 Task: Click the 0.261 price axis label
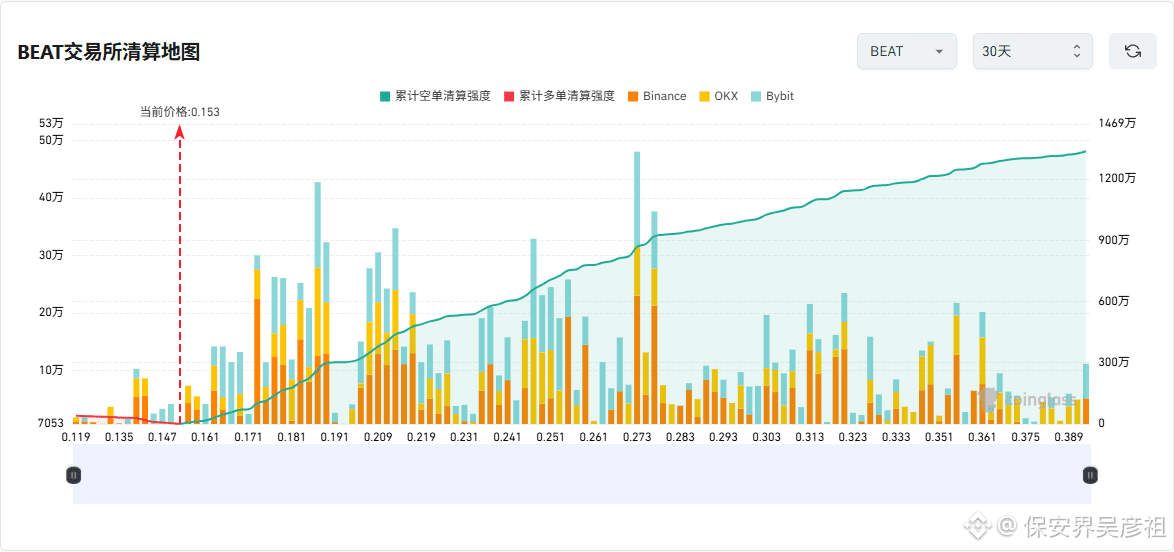coord(594,437)
